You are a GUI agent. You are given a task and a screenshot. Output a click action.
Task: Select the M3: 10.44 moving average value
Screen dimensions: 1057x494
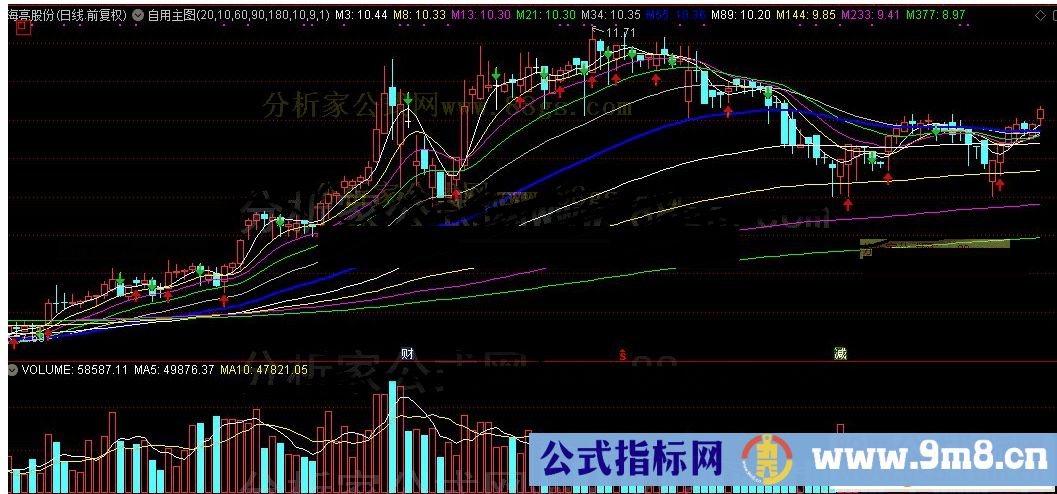[361, 15]
